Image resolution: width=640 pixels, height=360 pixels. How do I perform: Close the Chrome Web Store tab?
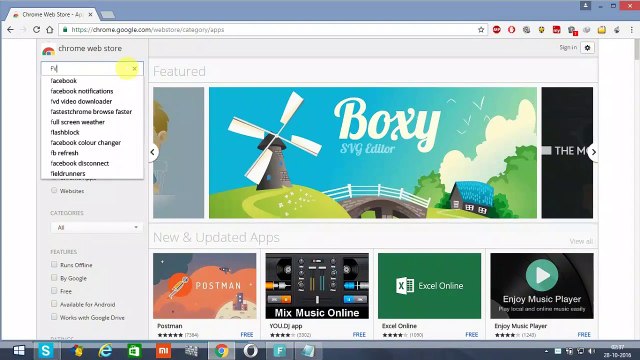[91, 15]
